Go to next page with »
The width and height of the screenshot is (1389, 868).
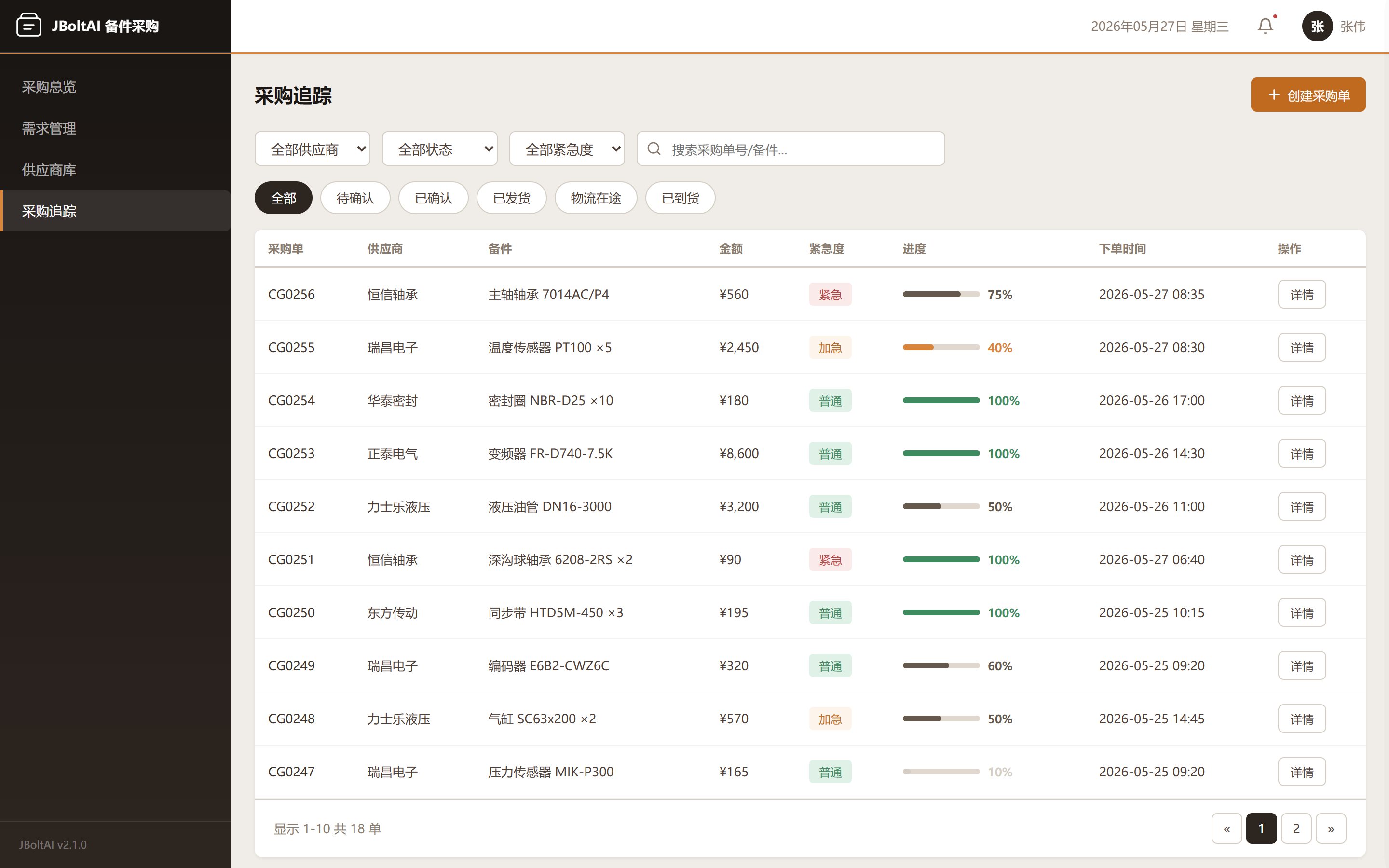1331,828
